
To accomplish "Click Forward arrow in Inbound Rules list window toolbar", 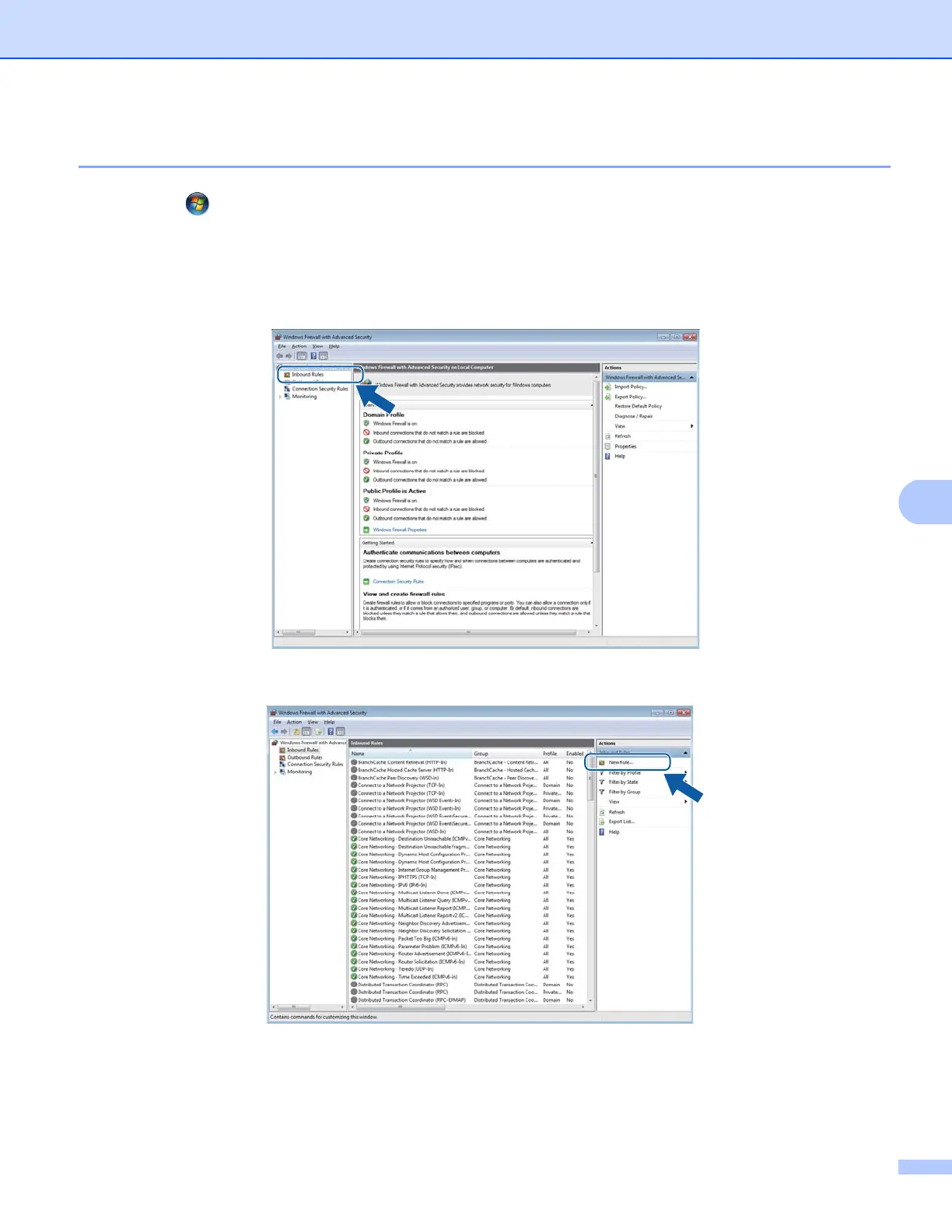I will click(284, 731).
